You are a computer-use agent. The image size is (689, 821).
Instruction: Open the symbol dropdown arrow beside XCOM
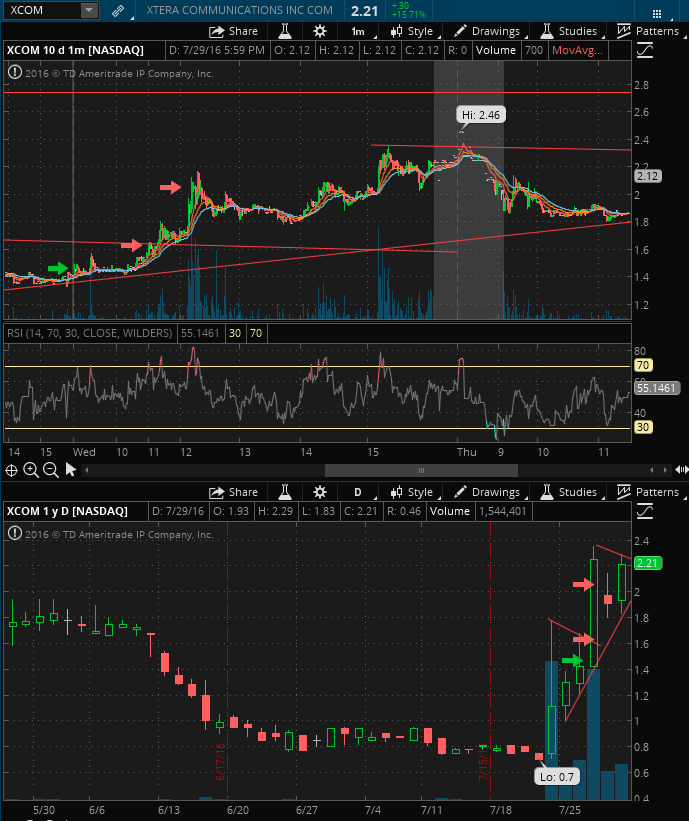click(x=90, y=10)
